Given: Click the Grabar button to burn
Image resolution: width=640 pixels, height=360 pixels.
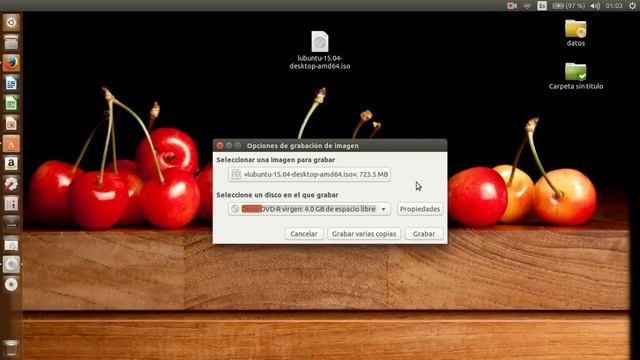Looking at the screenshot, I should pyautogui.click(x=424, y=234).
